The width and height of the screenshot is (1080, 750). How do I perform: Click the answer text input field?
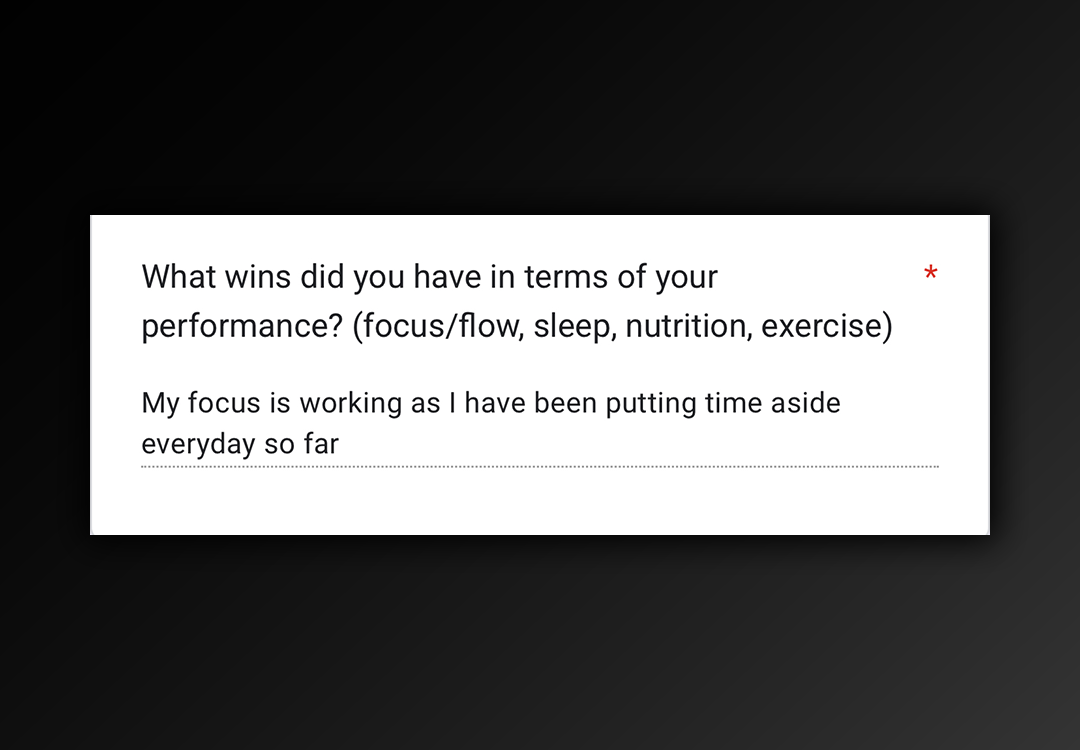[540, 423]
